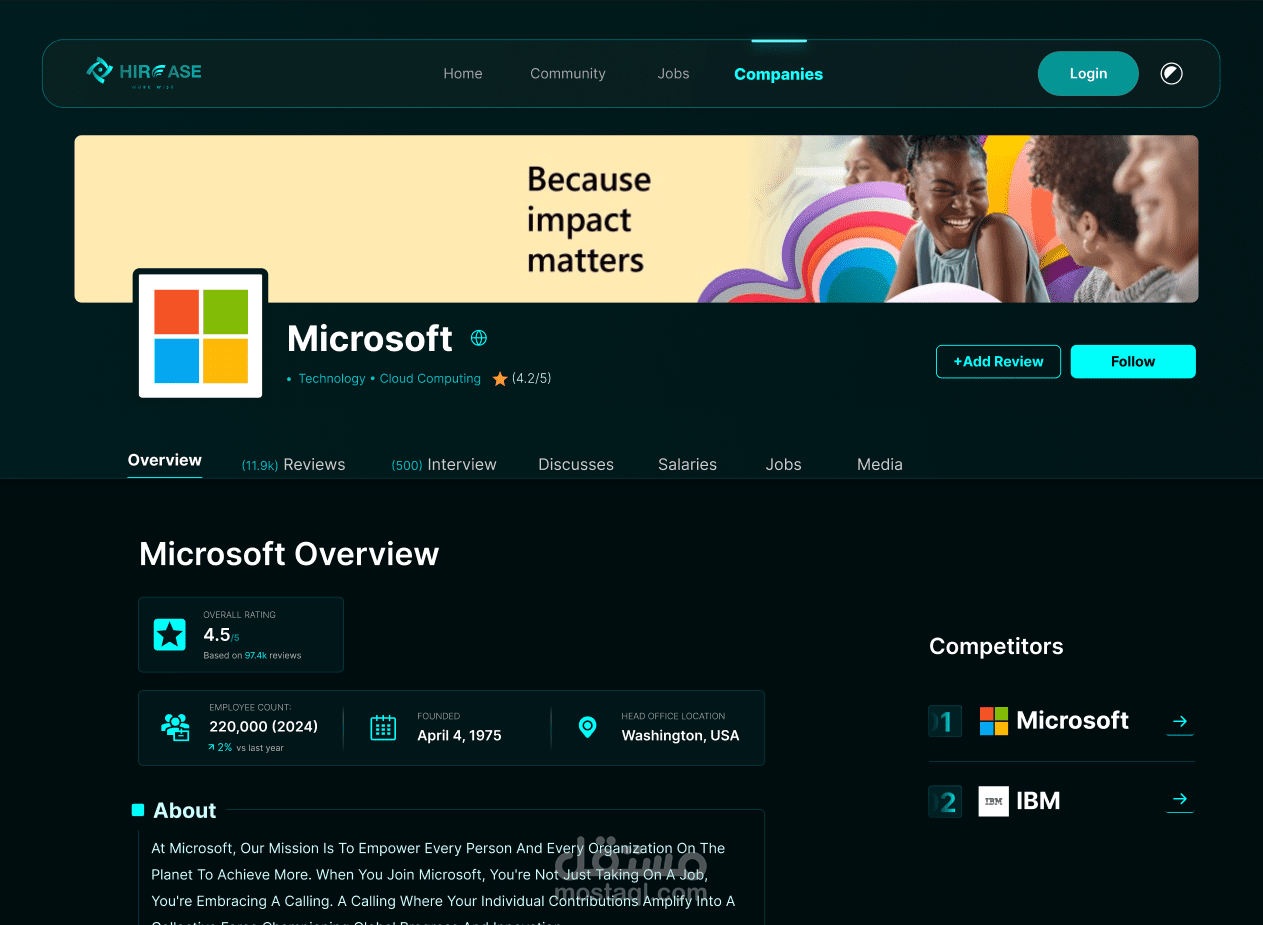The width and height of the screenshot is (1263, 925).
Task: Click the IBM logo in Competitors list
Action: coord(994,801)
